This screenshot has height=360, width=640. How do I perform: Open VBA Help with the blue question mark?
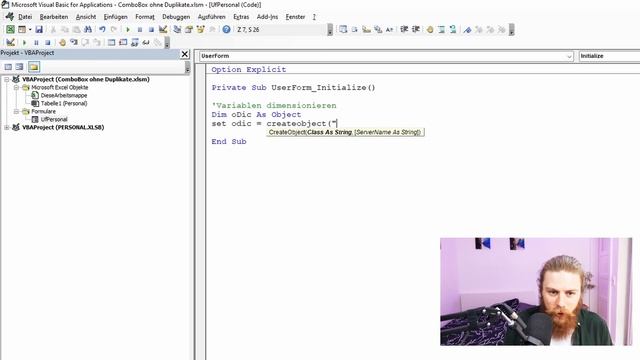point(227,29)
